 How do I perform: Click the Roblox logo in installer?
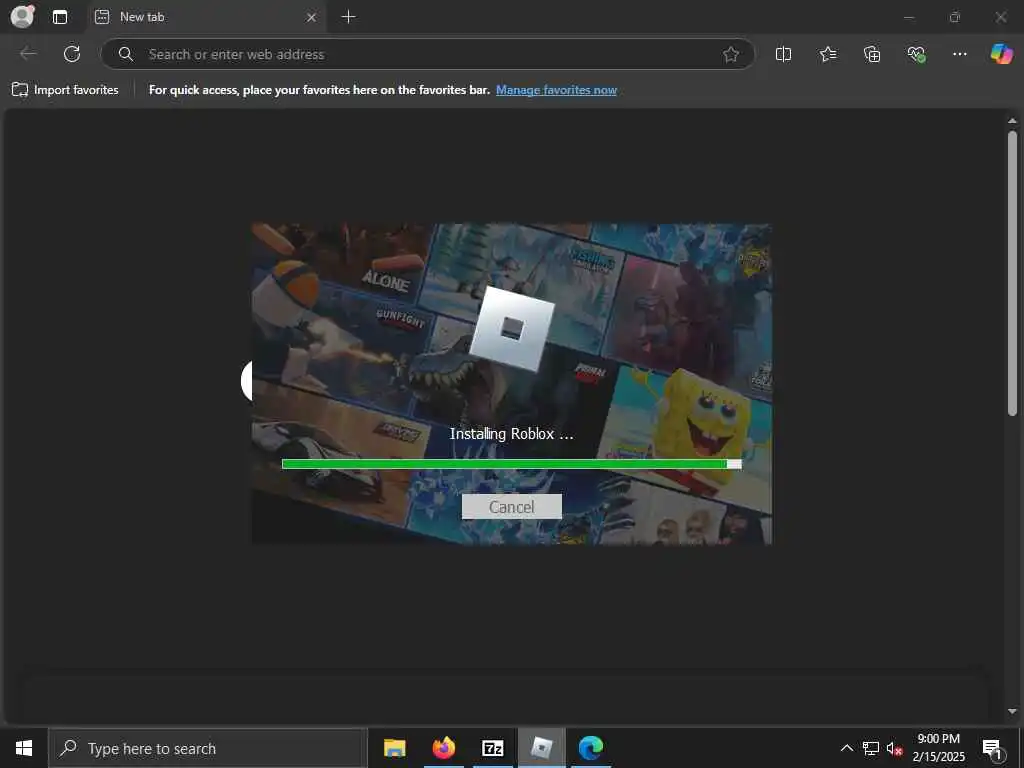coord(512,328)
